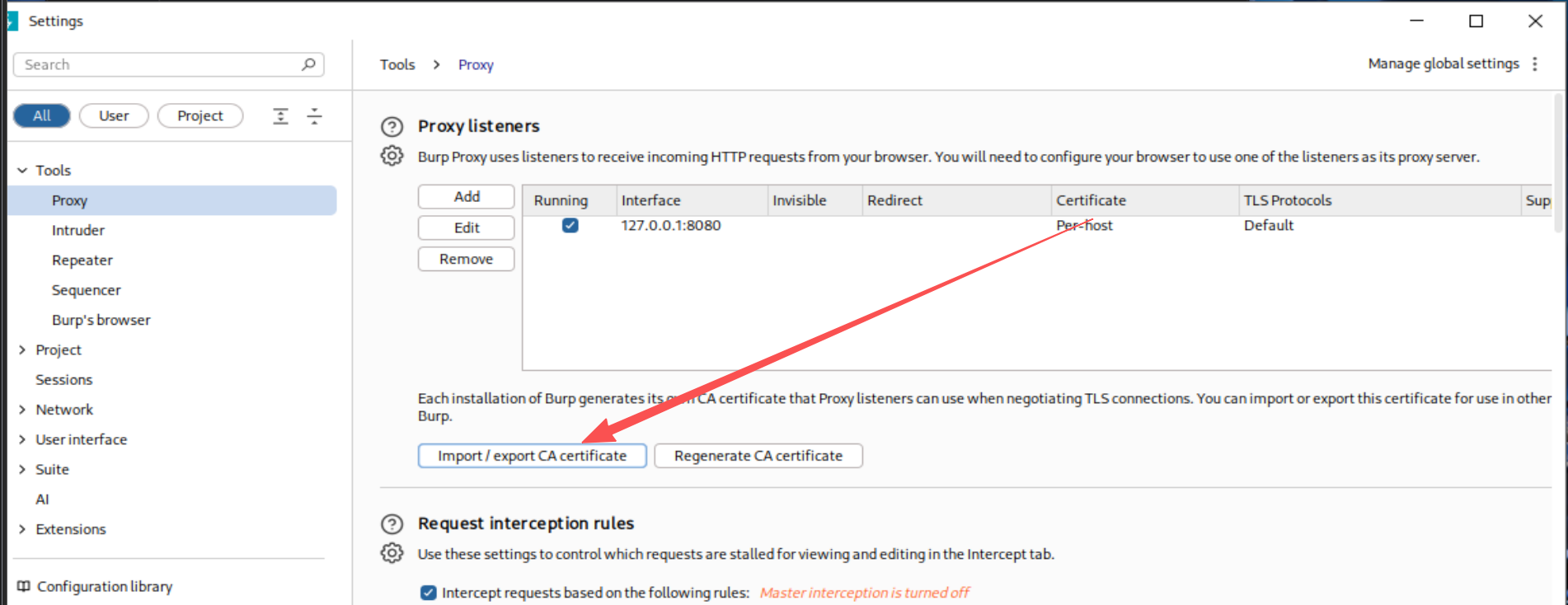Open Sequencer settings

[87, 290]
